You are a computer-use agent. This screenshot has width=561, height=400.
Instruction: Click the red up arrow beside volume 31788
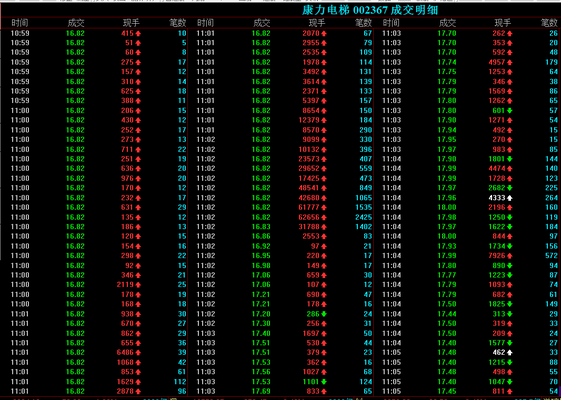point(324,227)
